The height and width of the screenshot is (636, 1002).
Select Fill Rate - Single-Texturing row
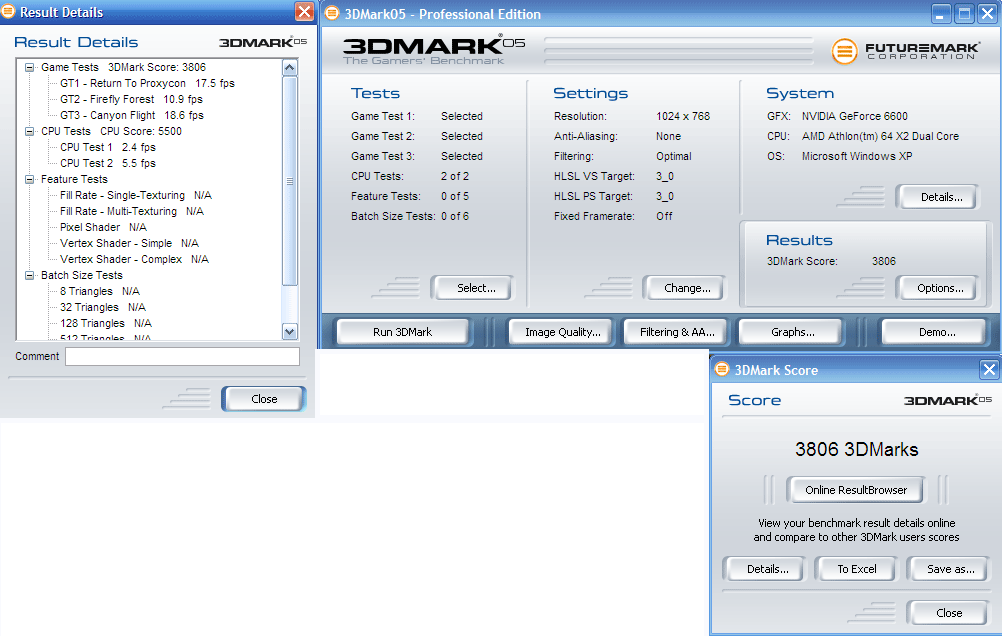point(135,195)
